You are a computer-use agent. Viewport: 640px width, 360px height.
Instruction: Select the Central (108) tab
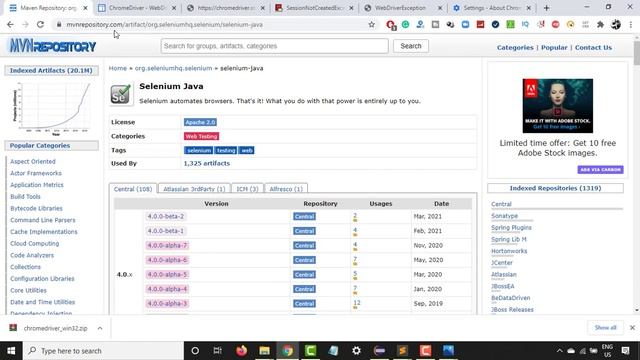point(133,189)
